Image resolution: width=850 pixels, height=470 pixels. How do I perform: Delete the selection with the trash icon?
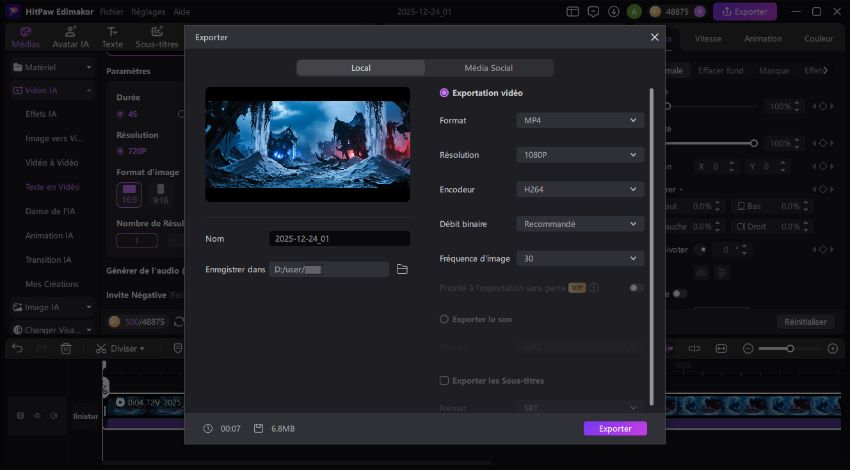click(66, 349)
